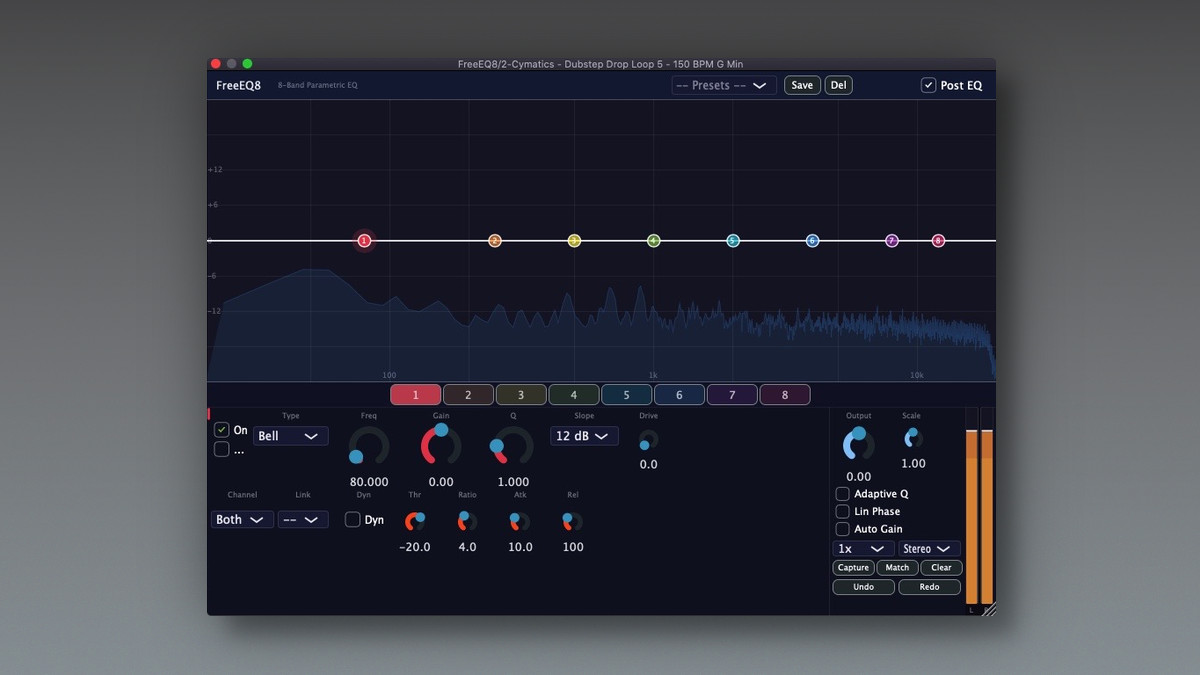1200x675 pixels.
Task: Select yellow band 3 node on curve
Action: (574, 241)
